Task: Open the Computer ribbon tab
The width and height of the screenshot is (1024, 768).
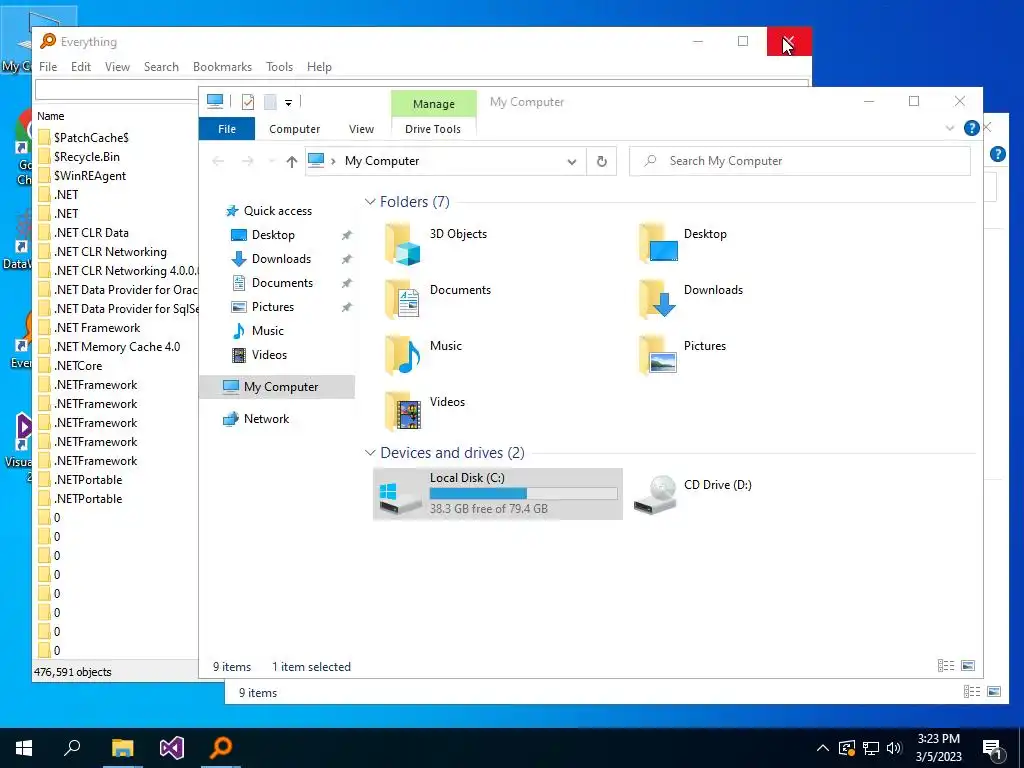Action: [x=295, y=129]
